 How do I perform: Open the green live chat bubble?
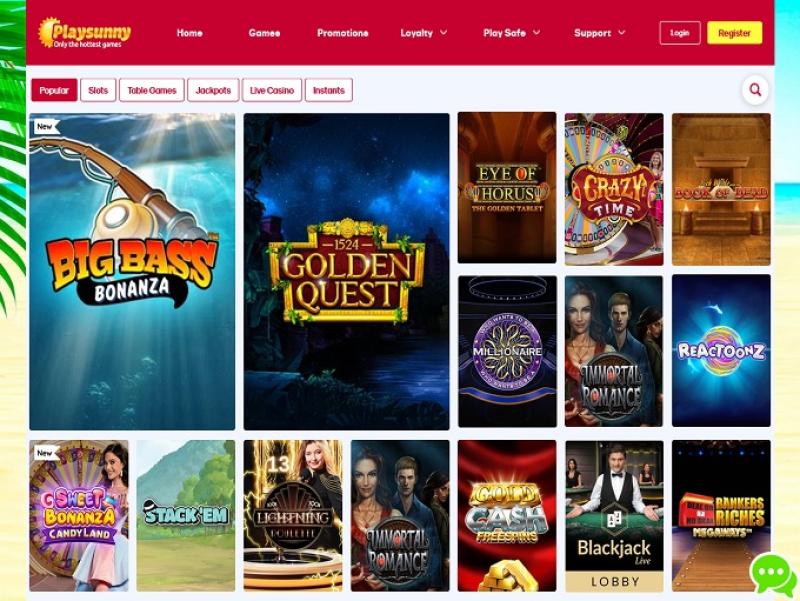(x=773, y=575)
